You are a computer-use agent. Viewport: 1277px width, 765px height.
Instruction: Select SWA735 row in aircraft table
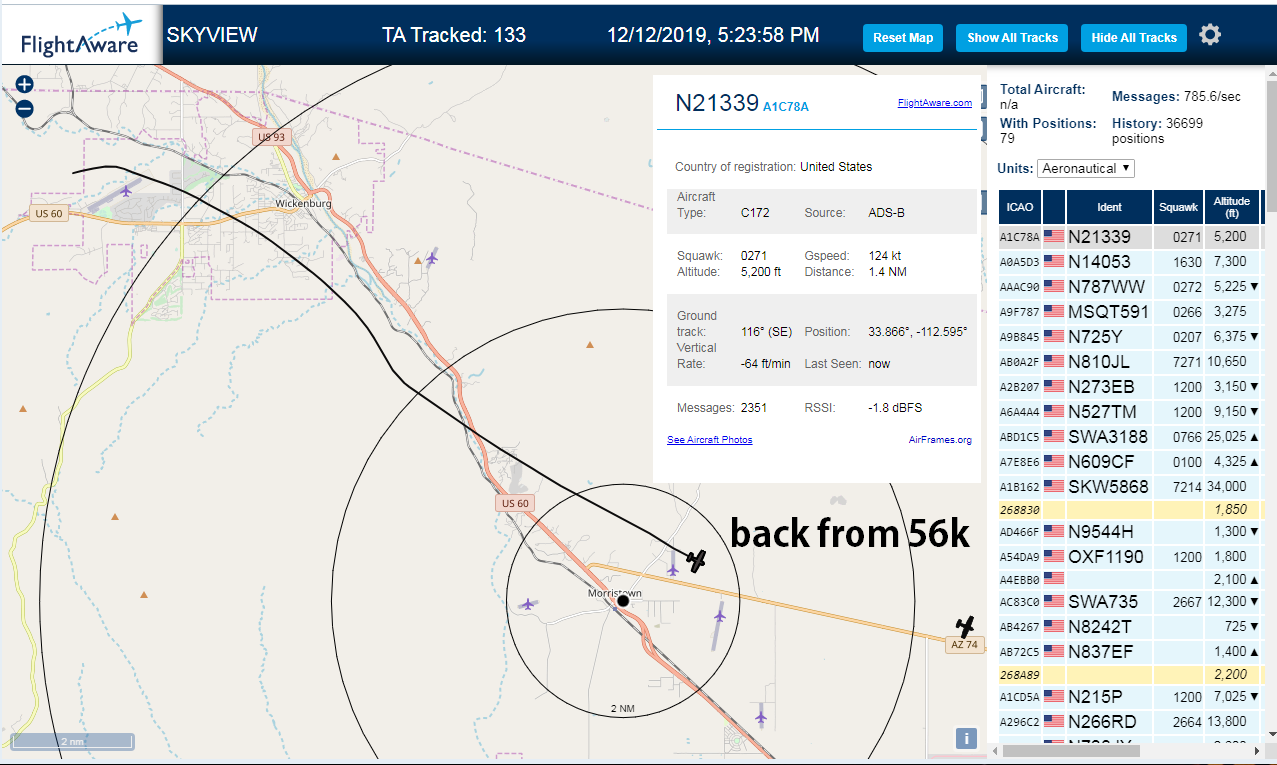1130,602
